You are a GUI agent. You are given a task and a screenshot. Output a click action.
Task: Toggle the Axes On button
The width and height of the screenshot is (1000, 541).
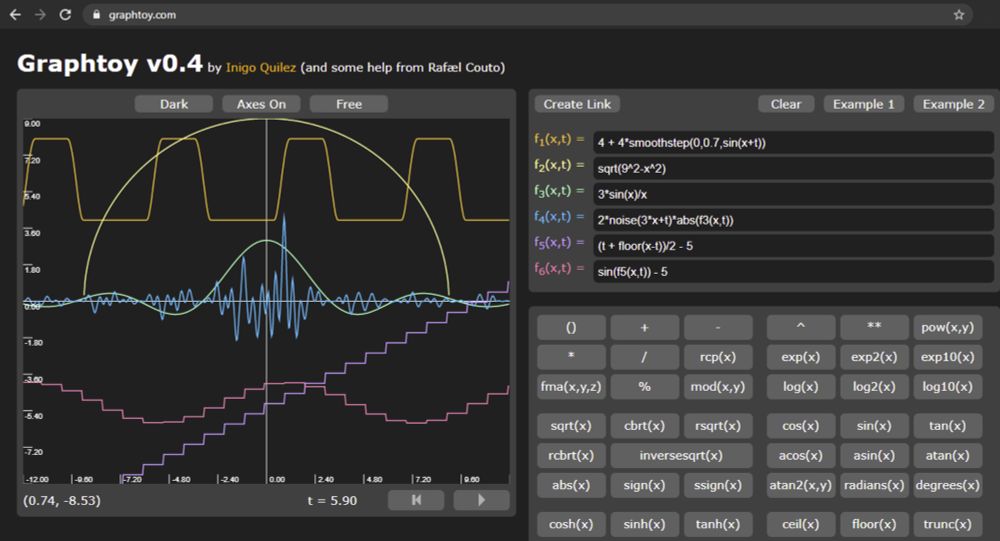click(261, 104)
